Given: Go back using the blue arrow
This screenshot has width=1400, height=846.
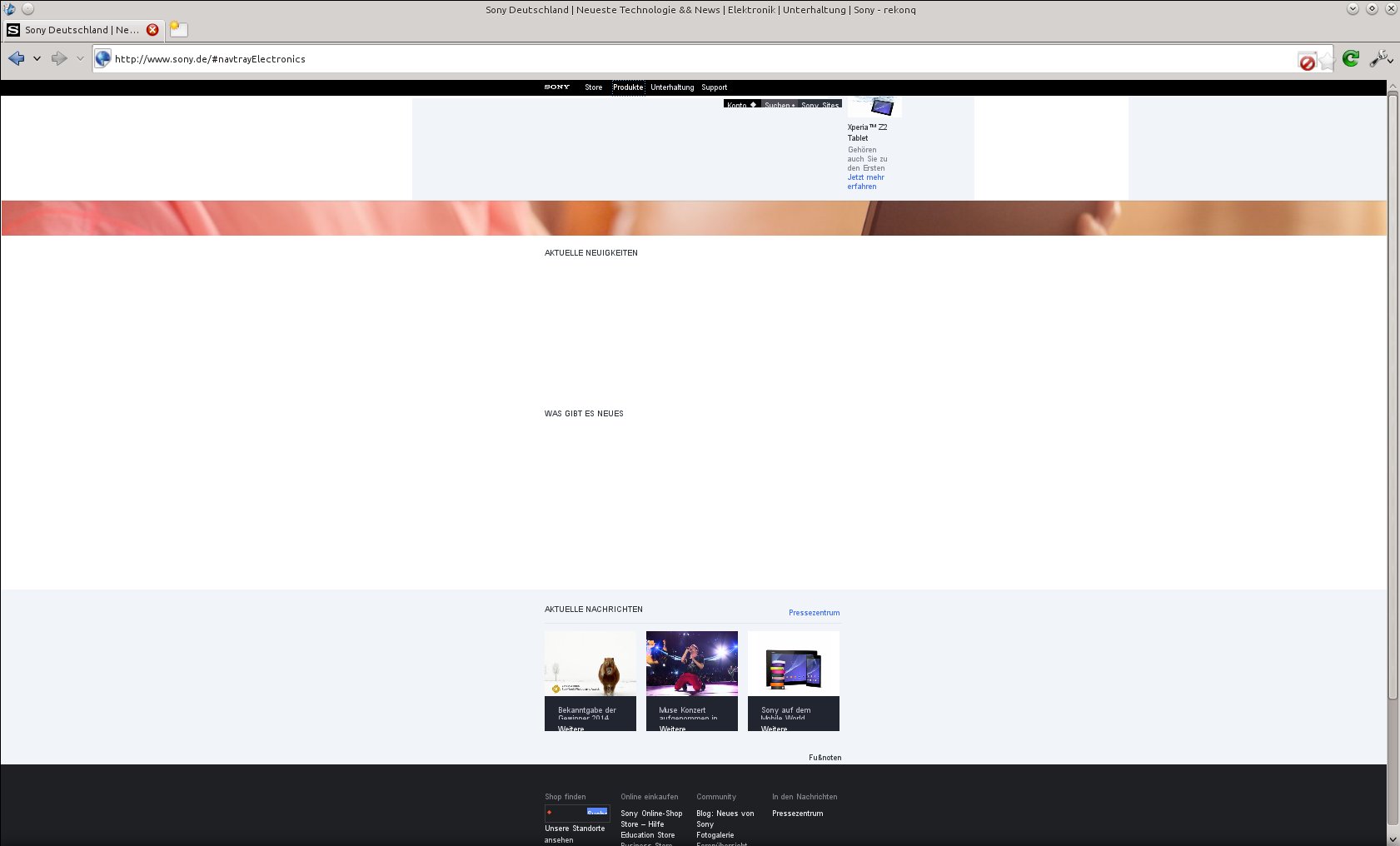Looking at the screenshot, I should pos(16,58).
